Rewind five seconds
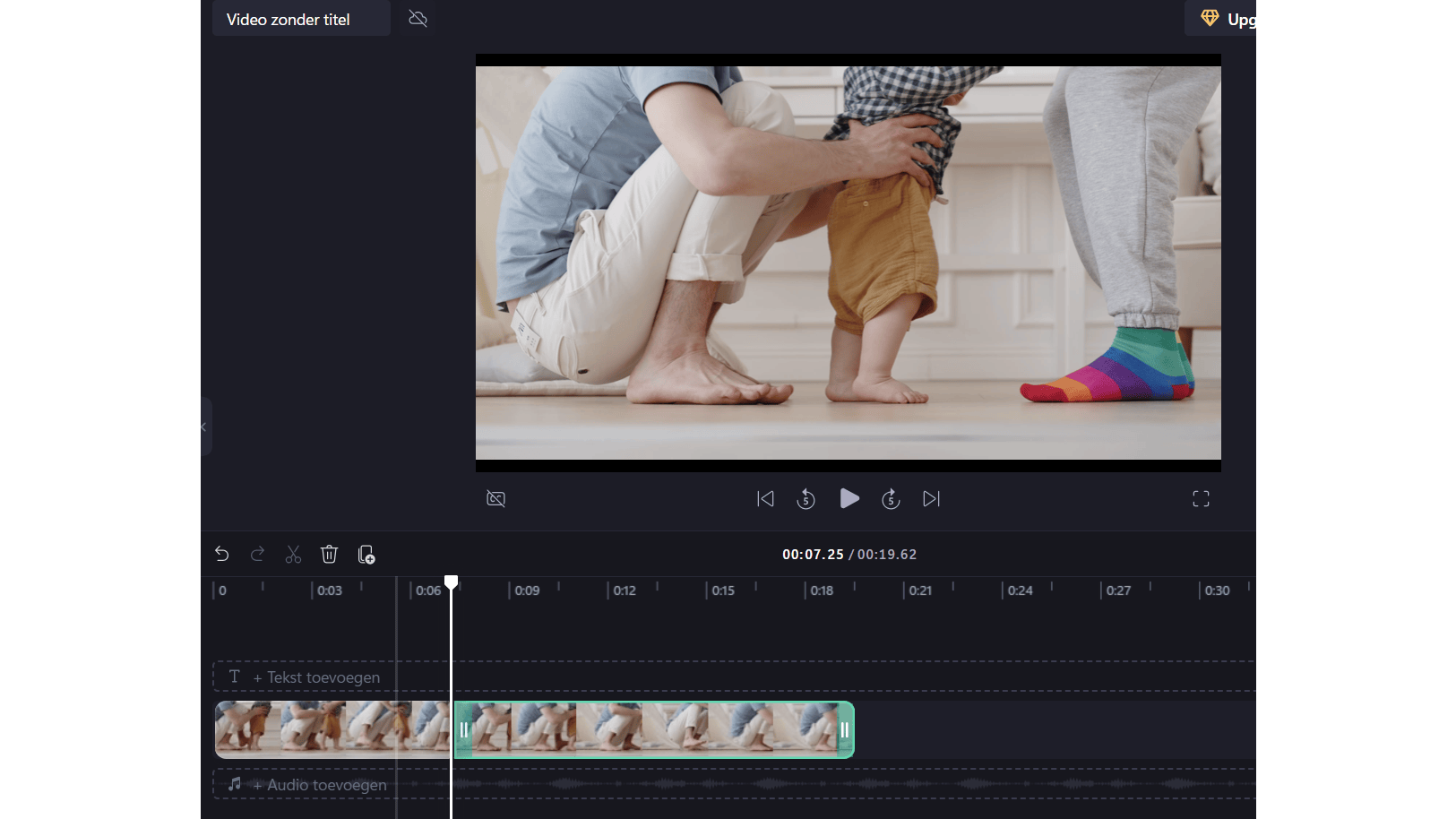Viewport: 1456px width, 819px height. click(x=806, y=499)
